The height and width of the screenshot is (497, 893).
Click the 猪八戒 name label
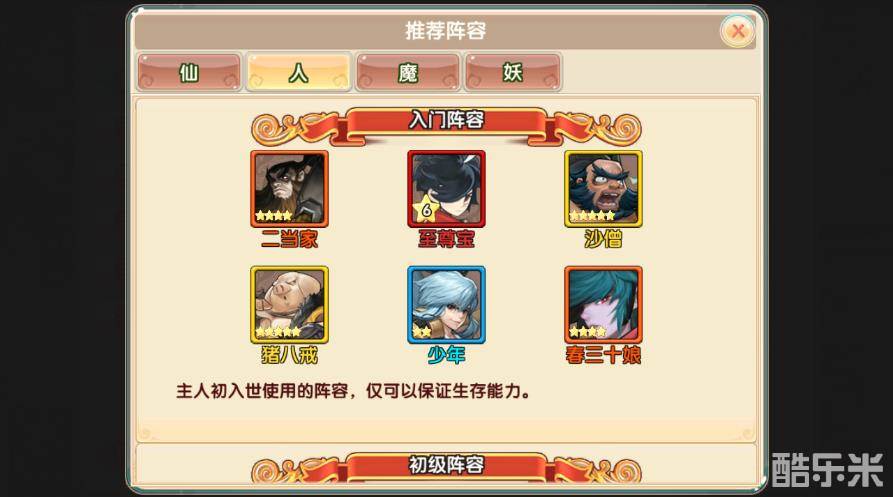pyautogui.click(x=289, y=355)
